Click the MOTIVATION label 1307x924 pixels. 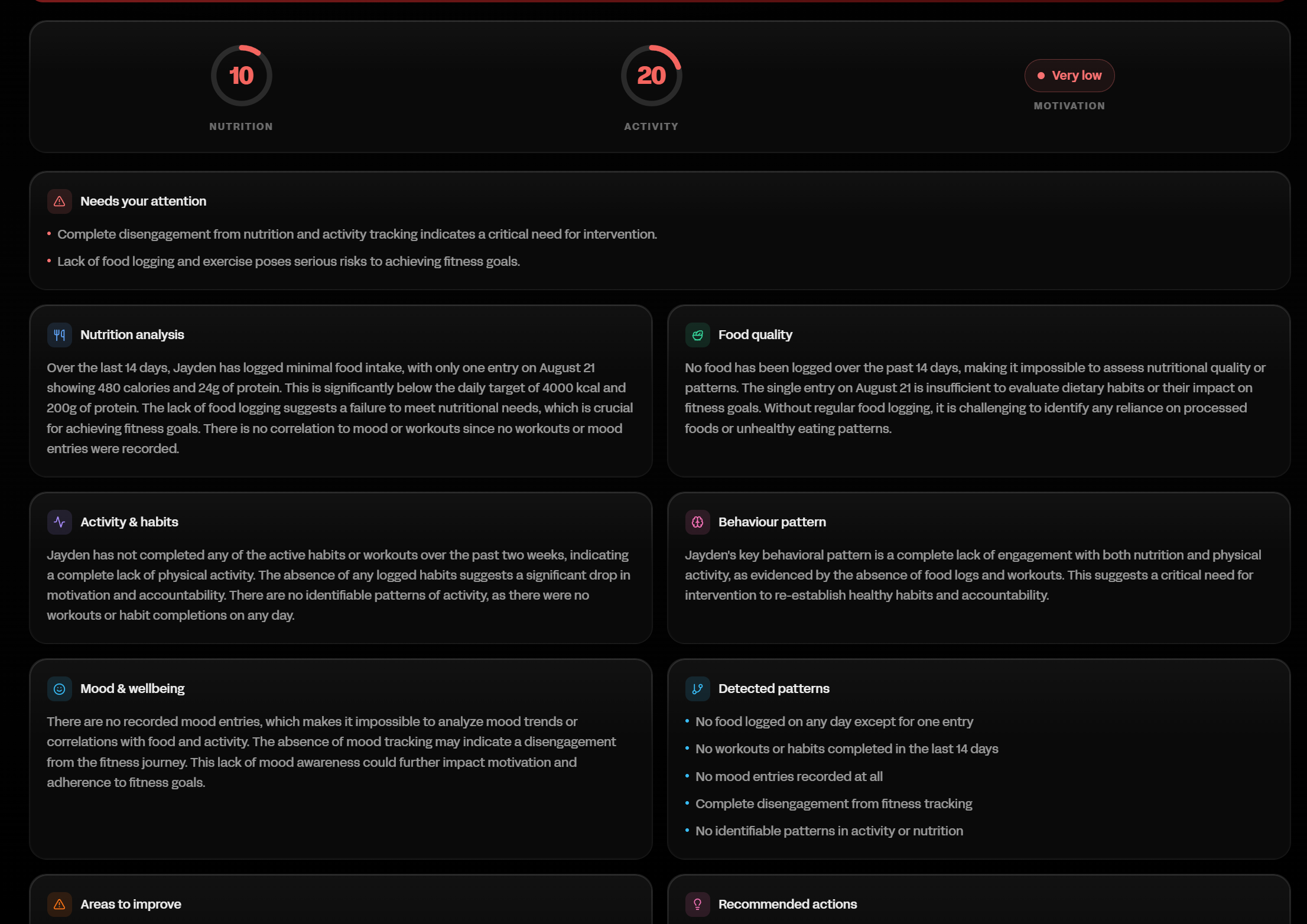(x=1069, y=106)
